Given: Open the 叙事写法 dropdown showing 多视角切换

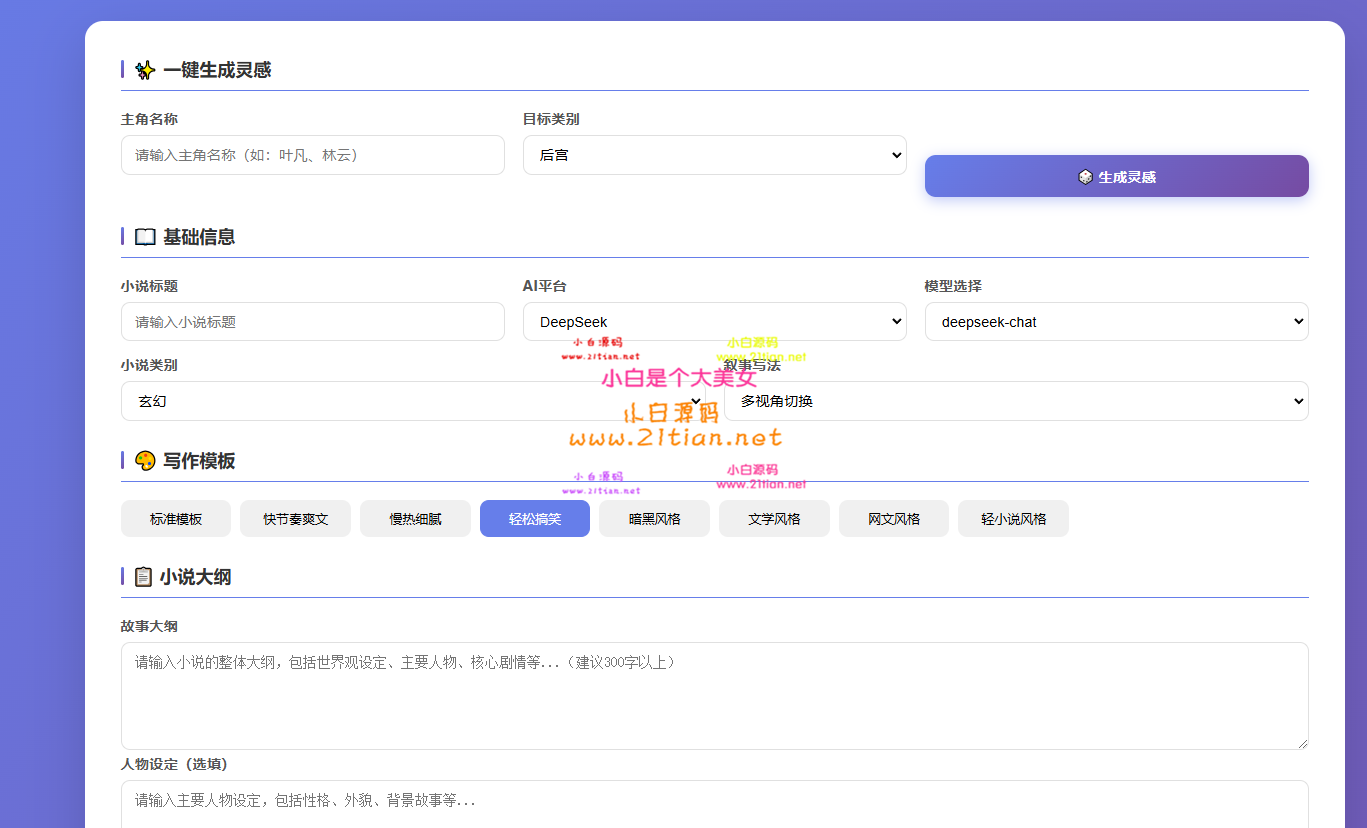Looking at the screenshot, I should click(1016, 401).
